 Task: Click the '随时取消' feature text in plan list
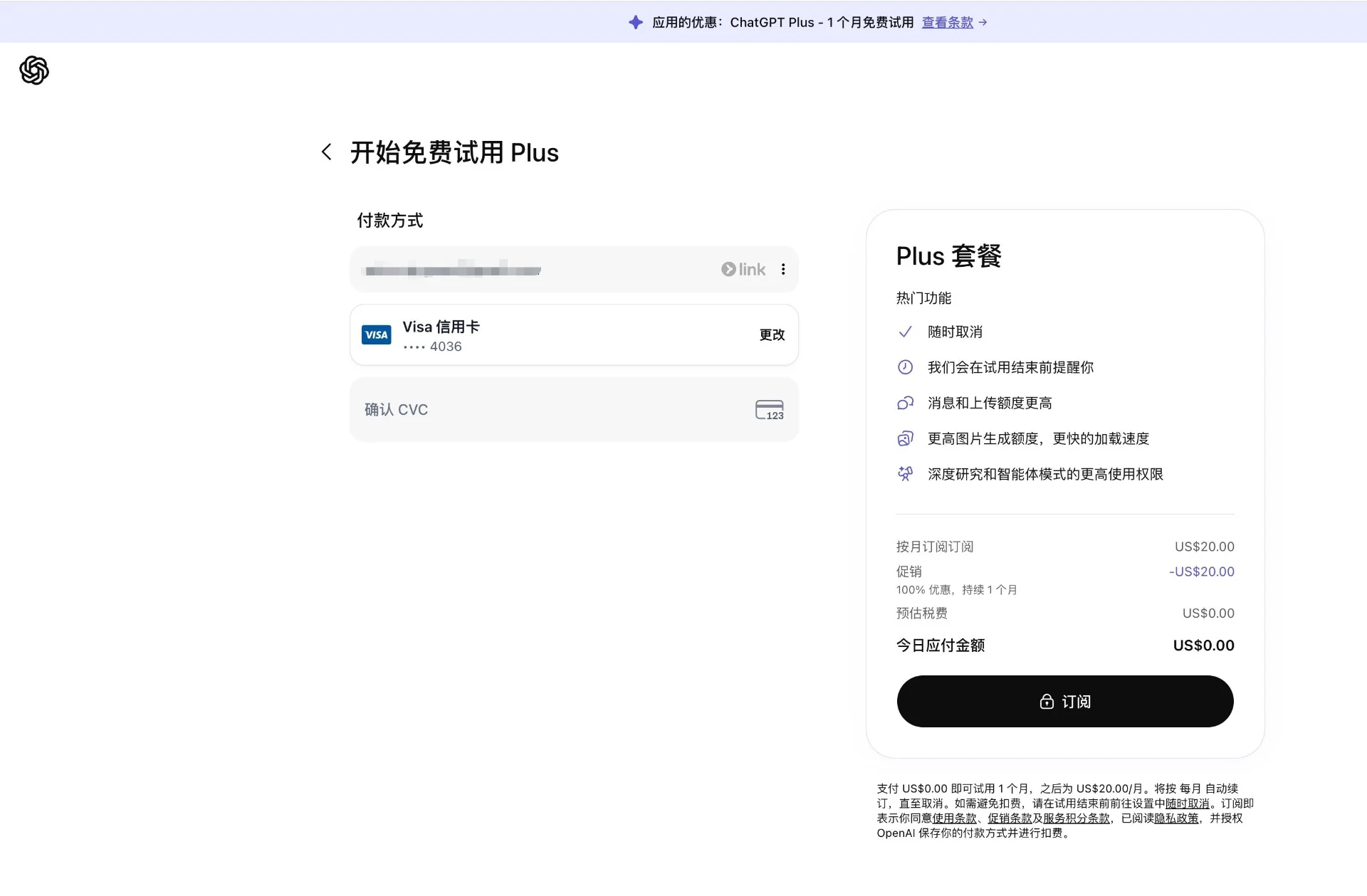(x=955, y=332)
